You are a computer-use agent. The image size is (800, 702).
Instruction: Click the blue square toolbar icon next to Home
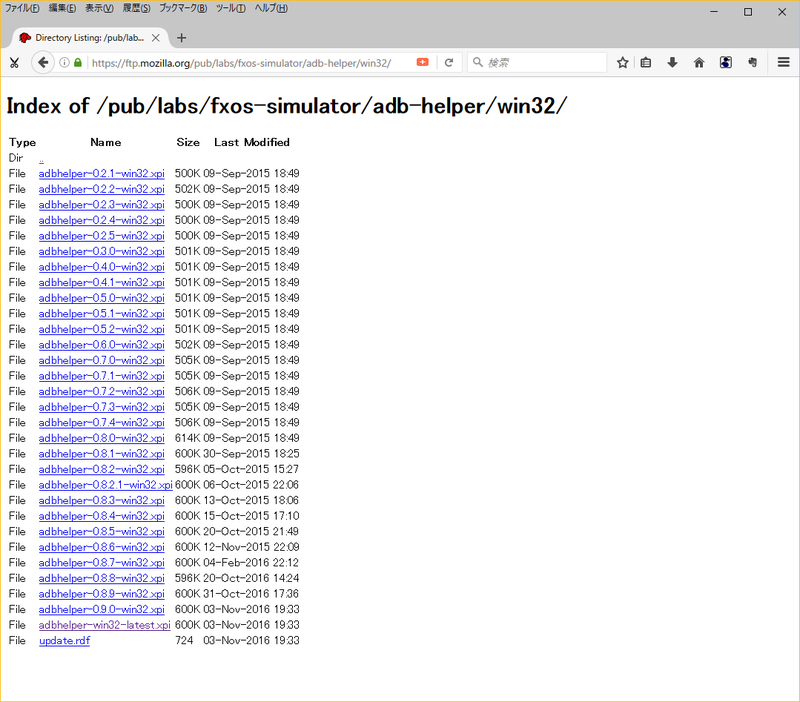coord(726,63)
